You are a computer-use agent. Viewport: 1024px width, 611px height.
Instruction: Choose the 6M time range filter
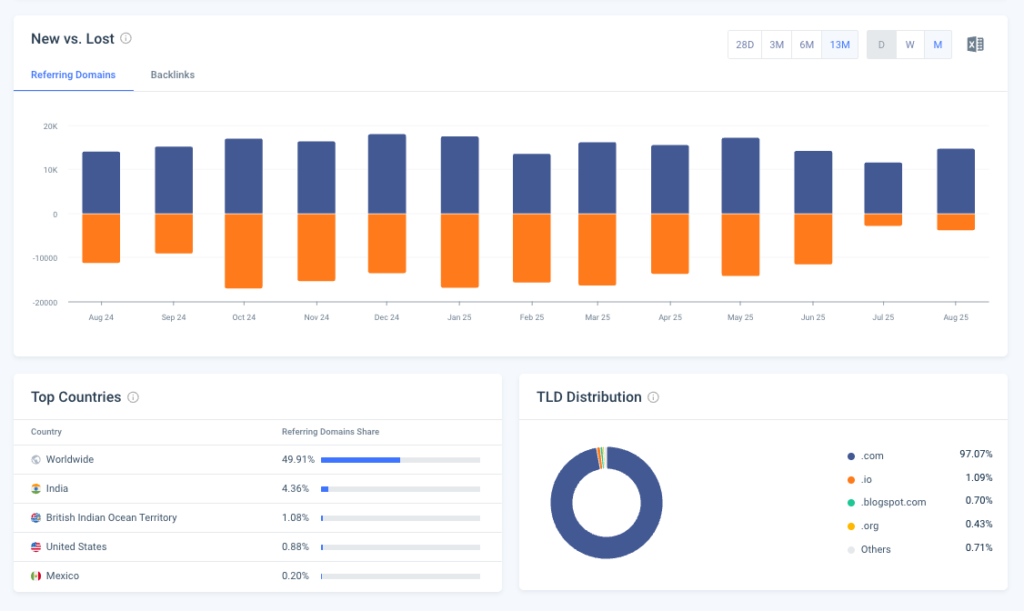807,44
